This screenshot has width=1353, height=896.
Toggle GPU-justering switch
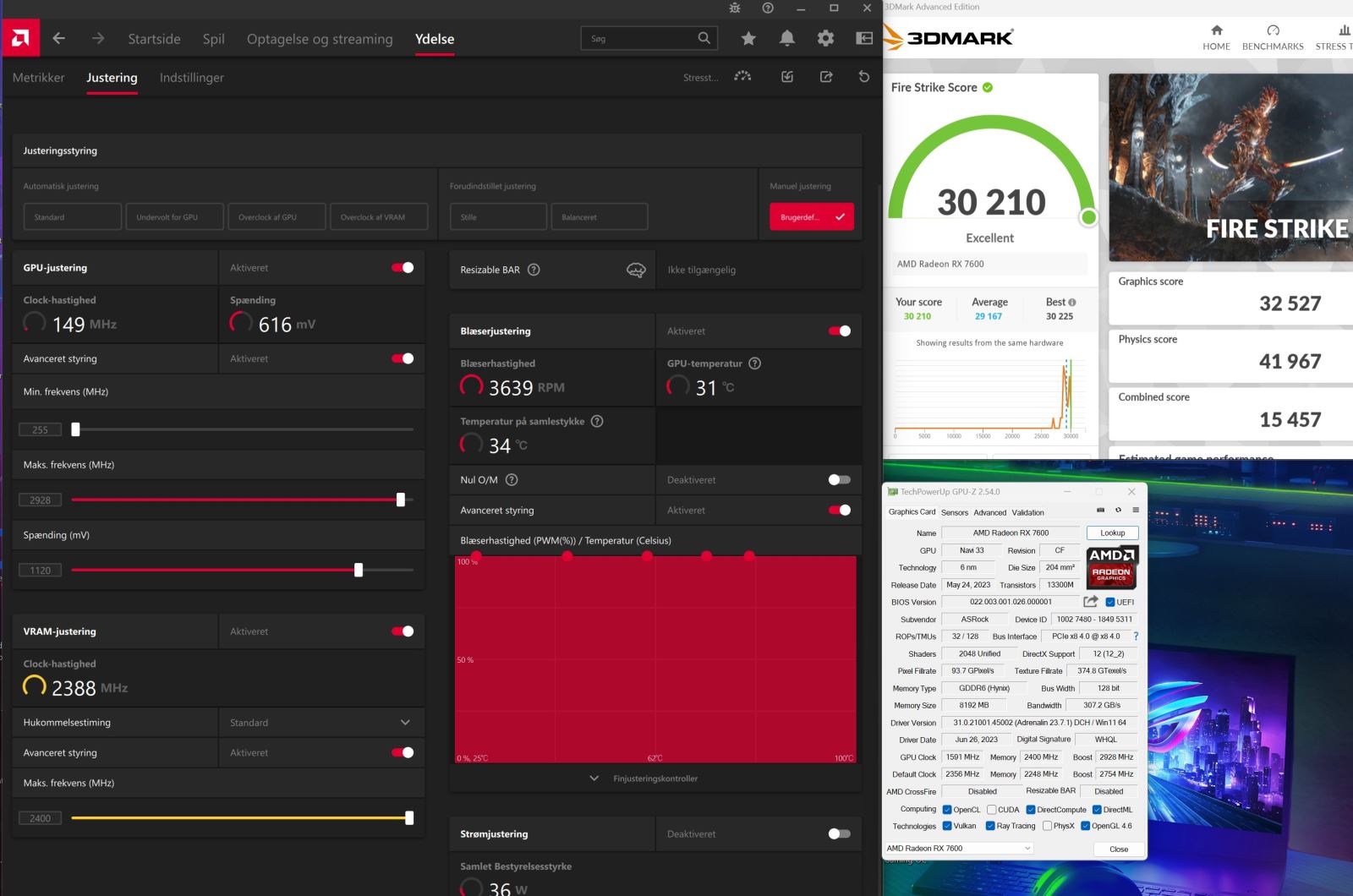click(x=403, y=268)
